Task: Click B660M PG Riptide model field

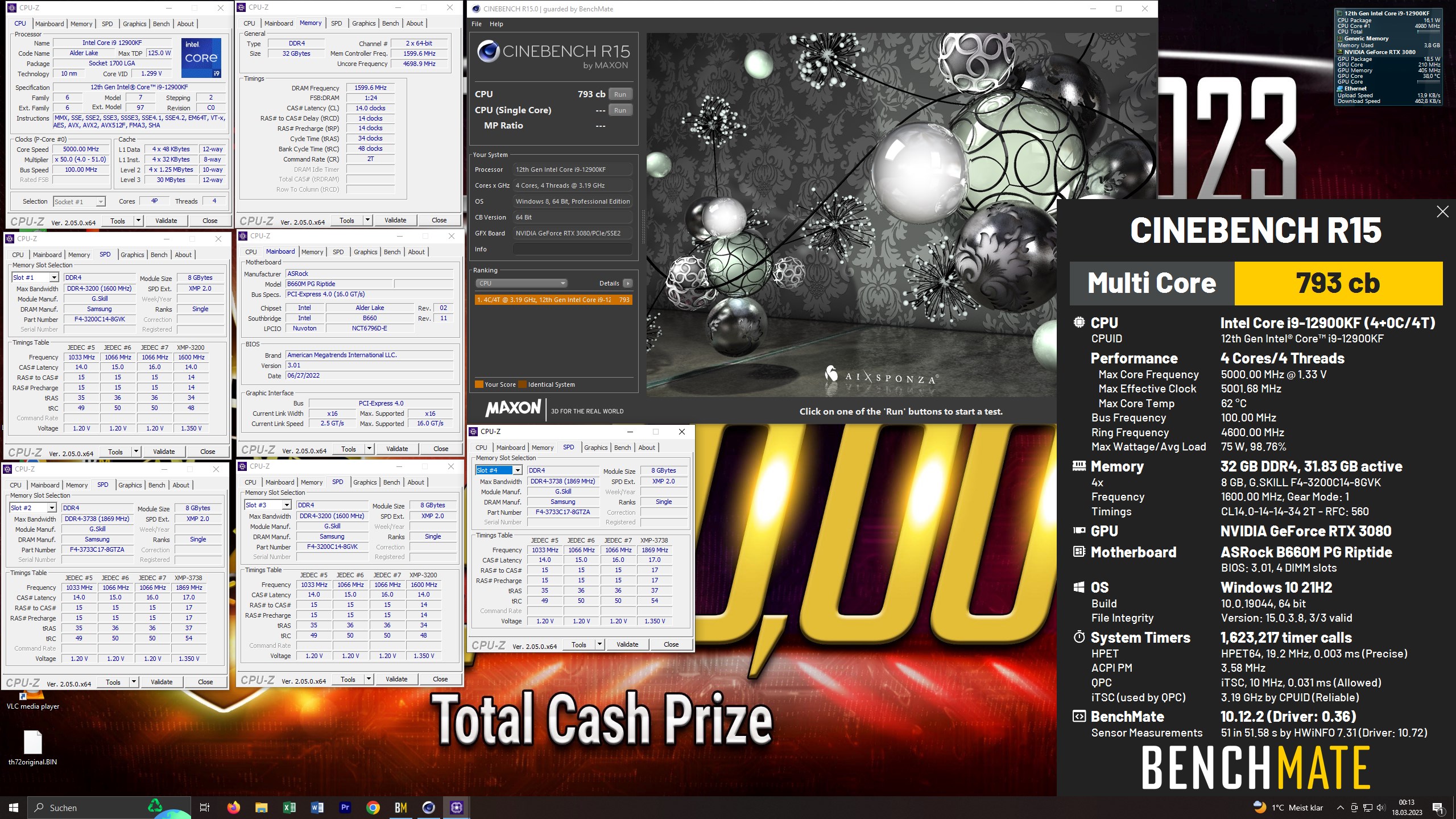Action: pos(338,284)
